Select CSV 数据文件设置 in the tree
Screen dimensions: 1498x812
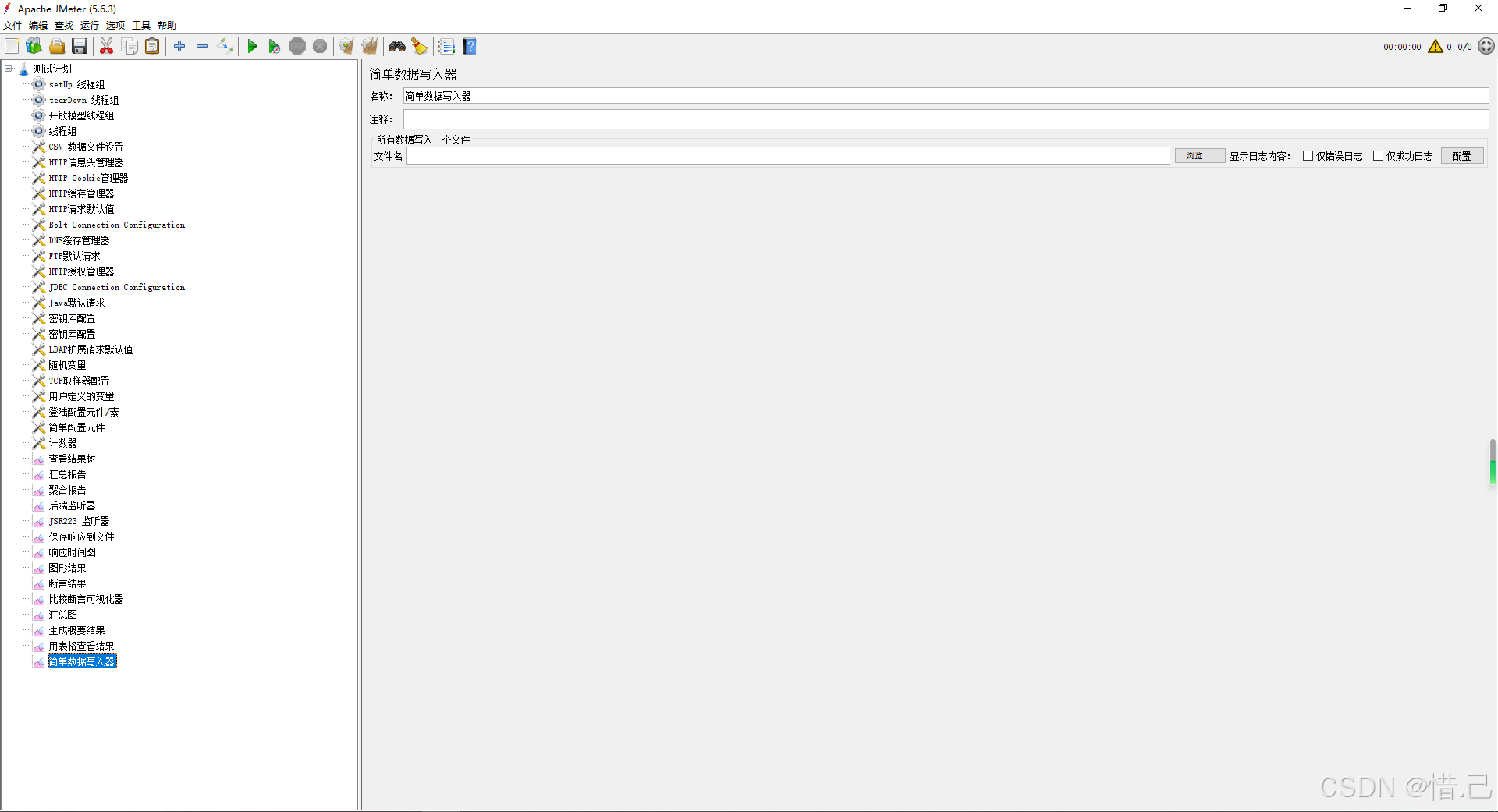86,147
